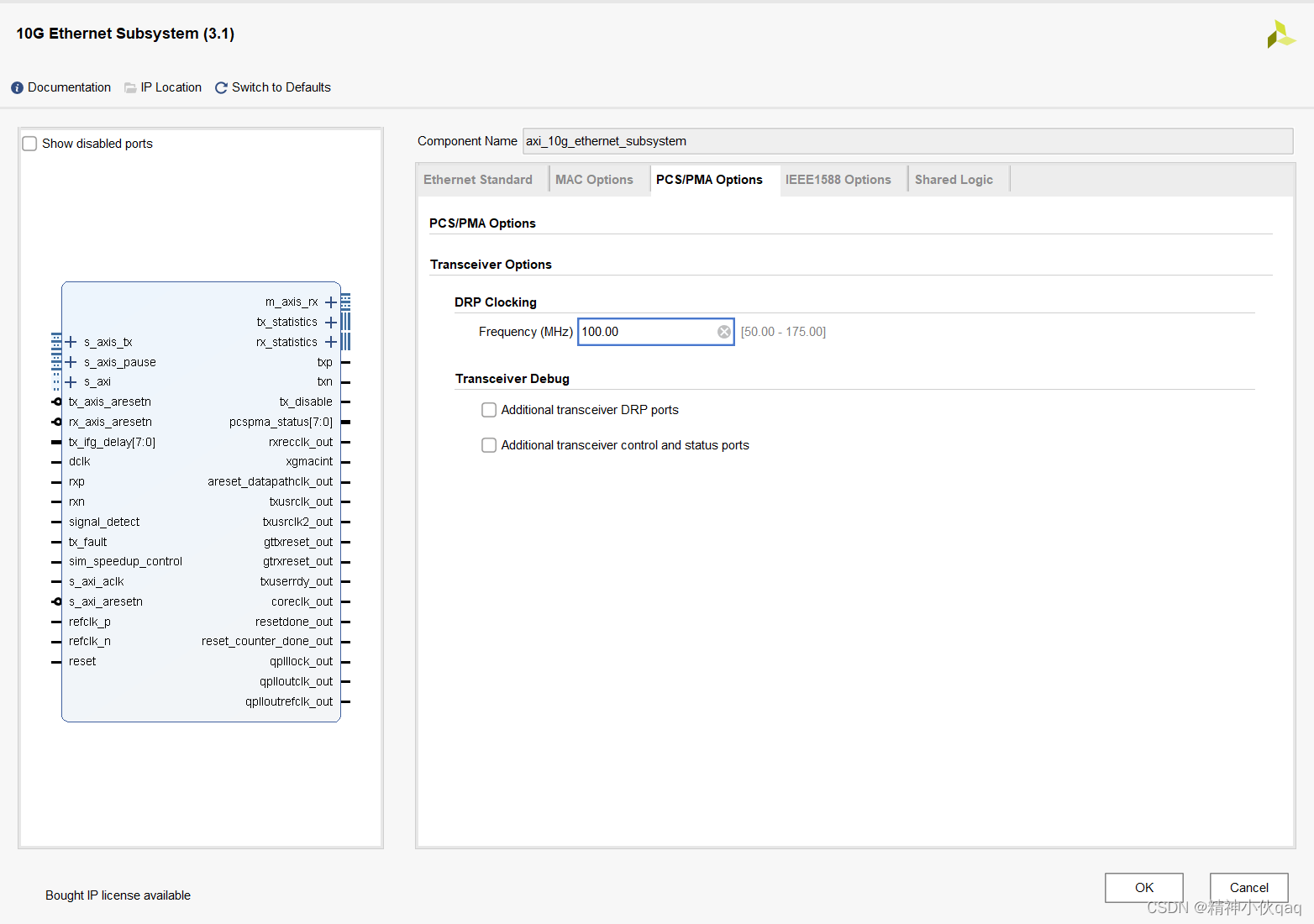Click the IP Location folder icon
The image size is (1314, 924).
pos(130,88)
